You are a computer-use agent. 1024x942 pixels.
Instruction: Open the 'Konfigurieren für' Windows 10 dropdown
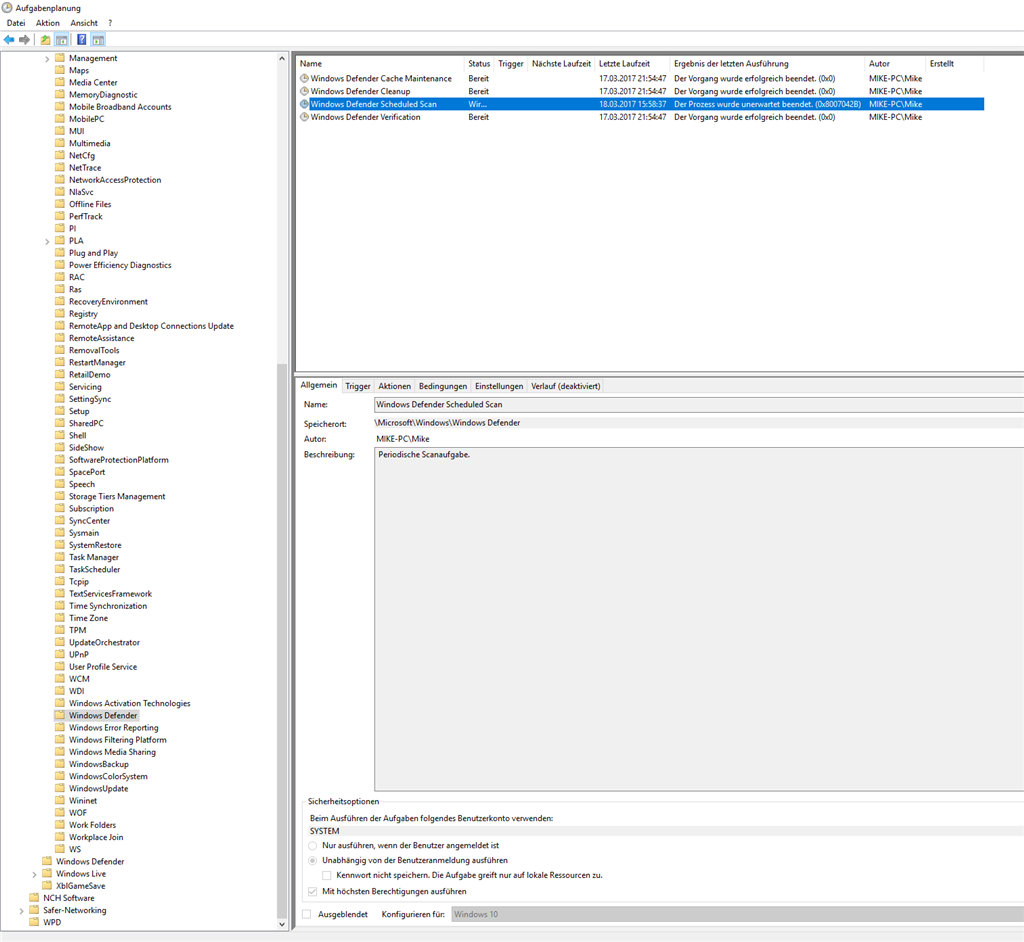[x=737, y=915]
